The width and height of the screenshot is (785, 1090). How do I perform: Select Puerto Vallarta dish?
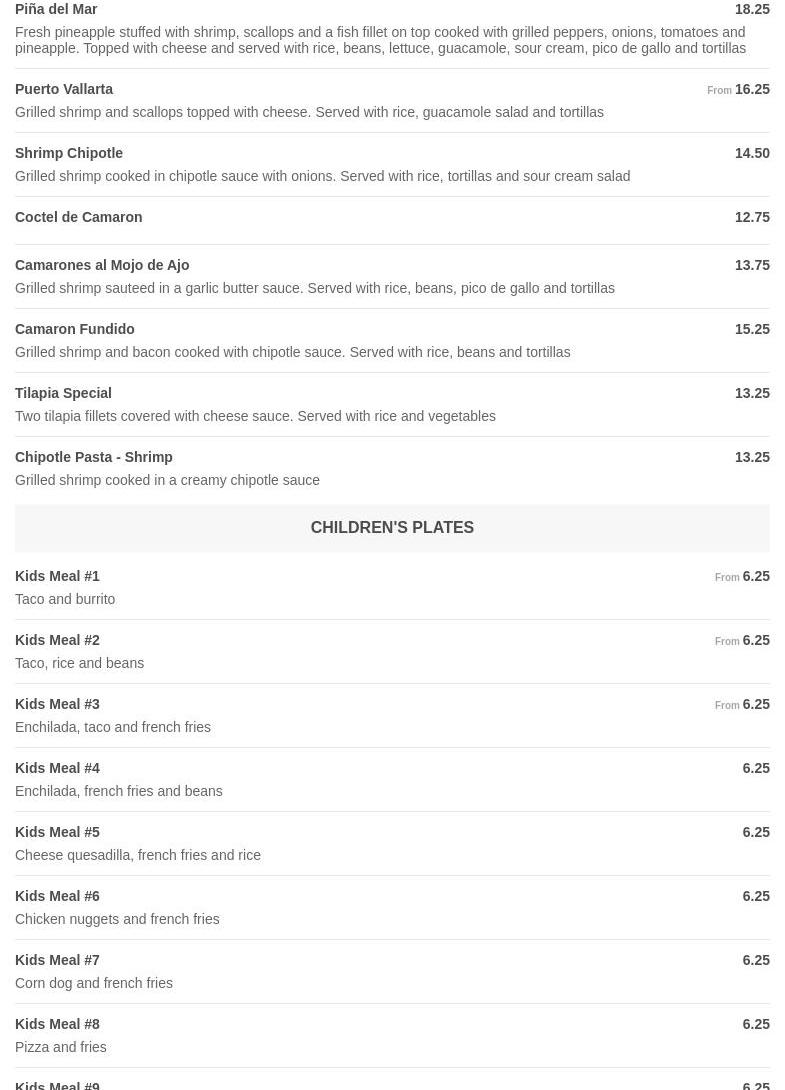[64, 89]
